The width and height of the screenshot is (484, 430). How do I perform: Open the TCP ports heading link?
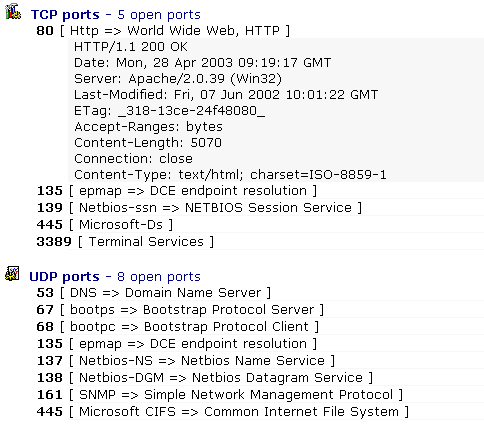tap(116, 15)
